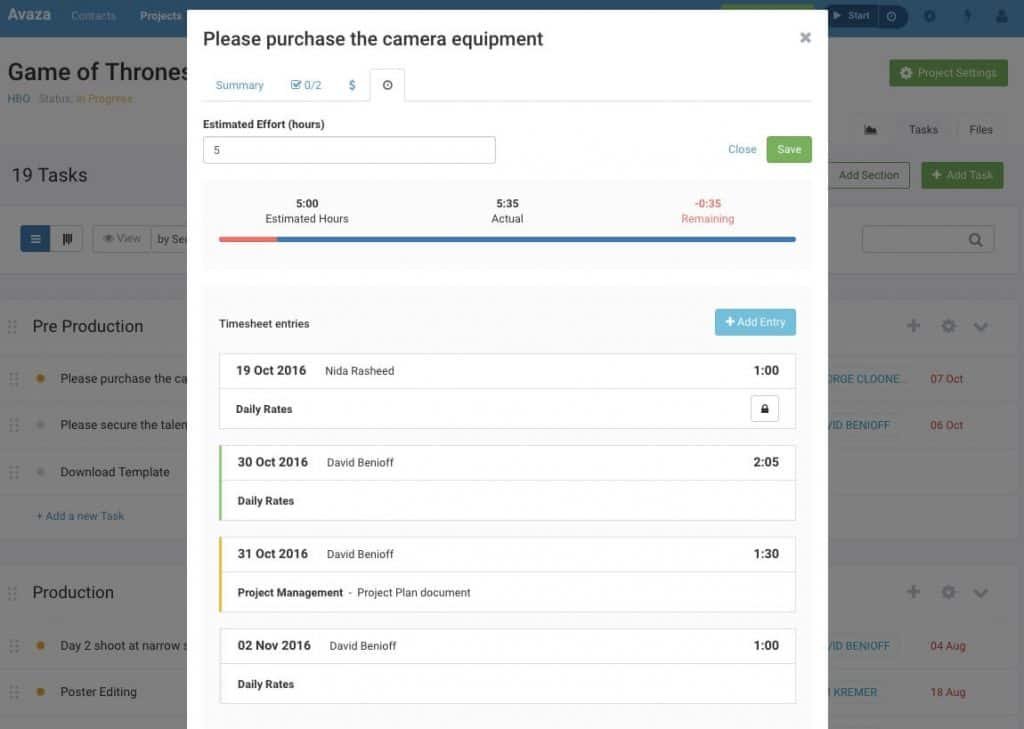Switch to the Summary tab

point(238,85)
